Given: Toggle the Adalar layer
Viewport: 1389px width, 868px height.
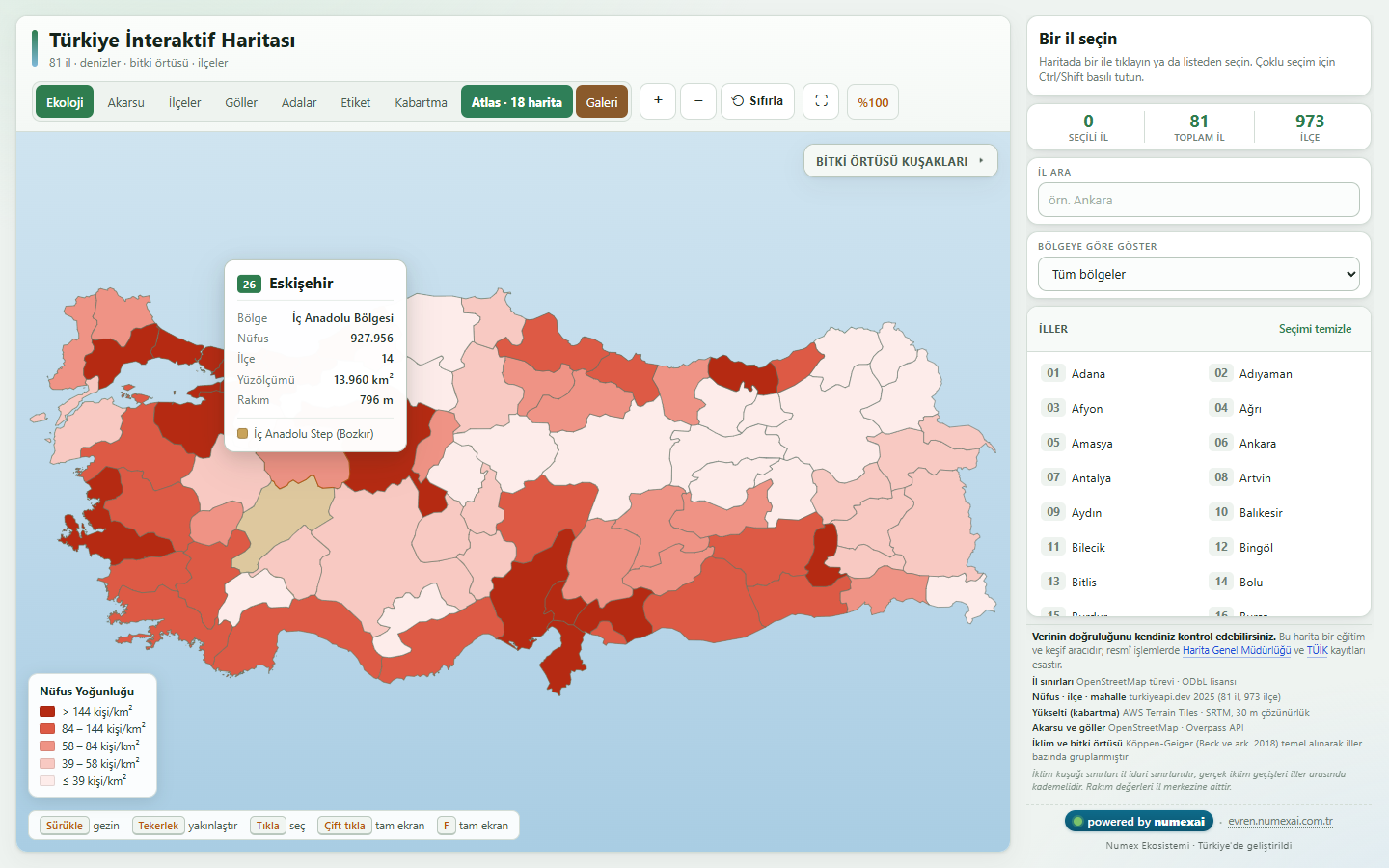Looking at the screenshot, I should [x=299, y=102].
